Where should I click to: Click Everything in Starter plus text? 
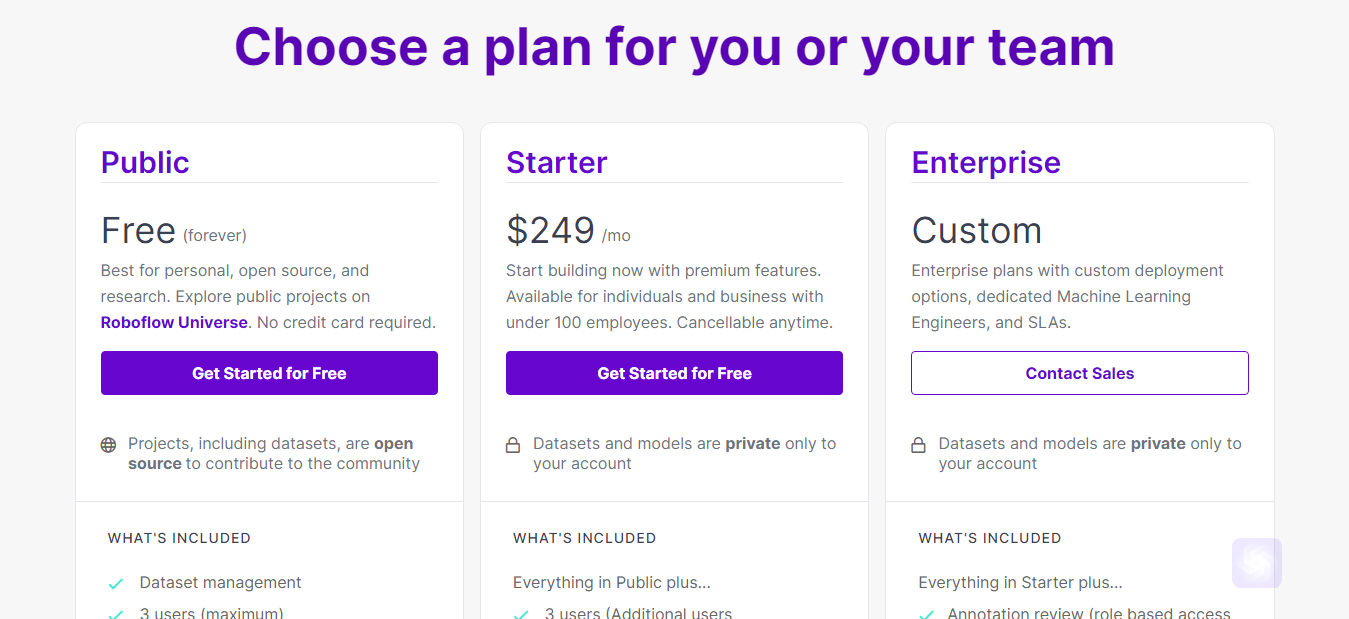click(x=1021, y=582)
